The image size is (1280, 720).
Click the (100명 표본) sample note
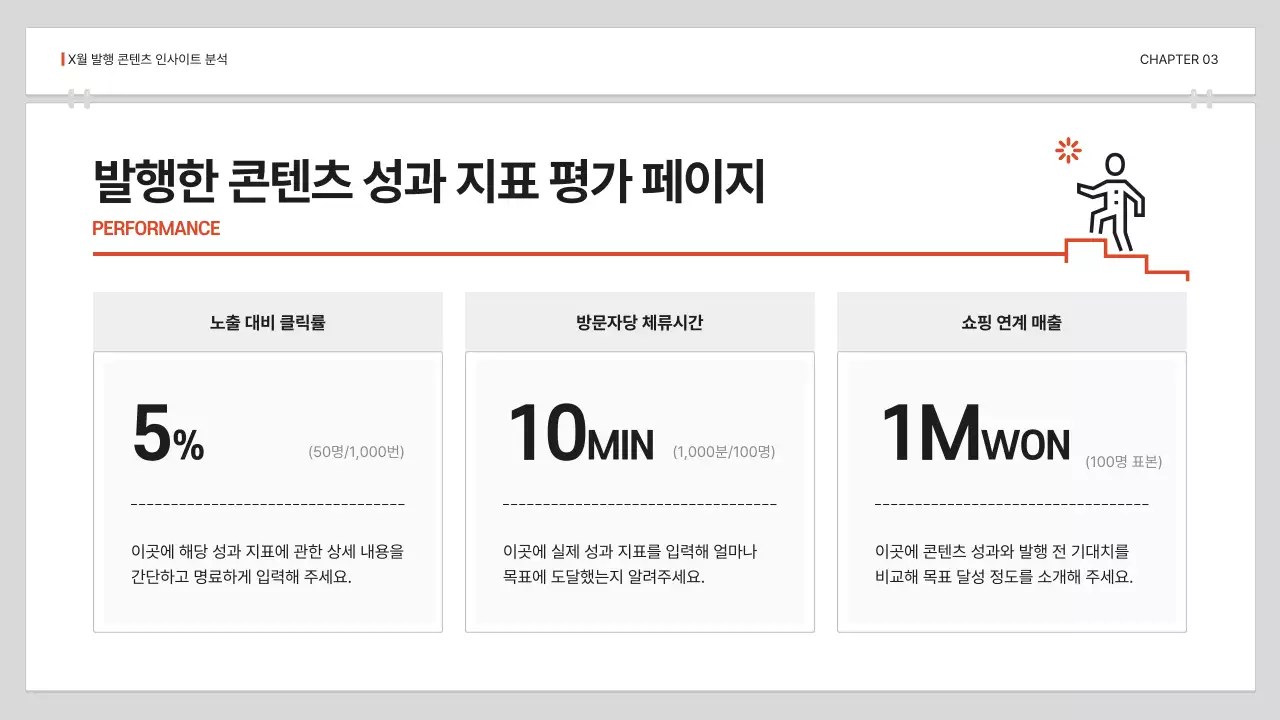point(1123,461)
